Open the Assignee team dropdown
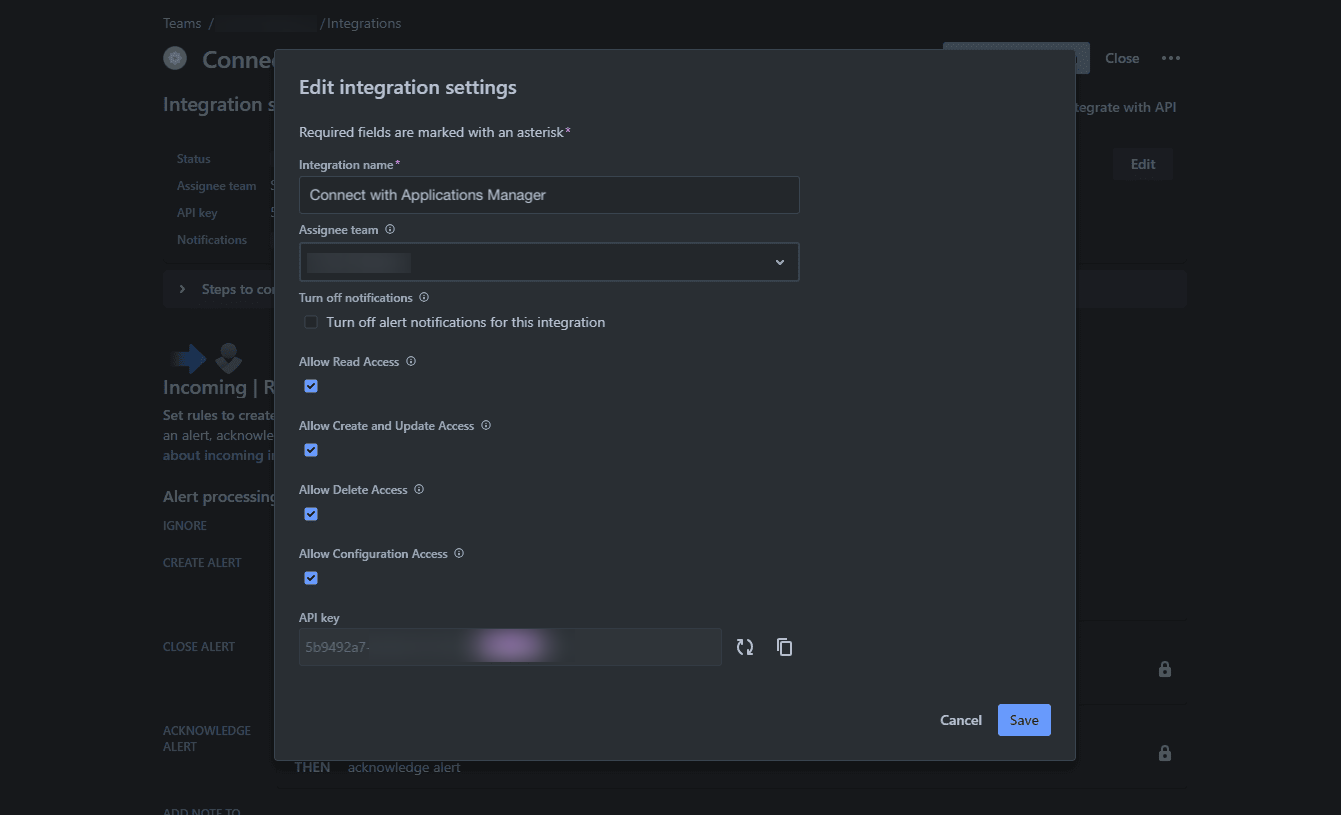The width and height of the screenshot is (1341, 815). [x=549, y=262]
